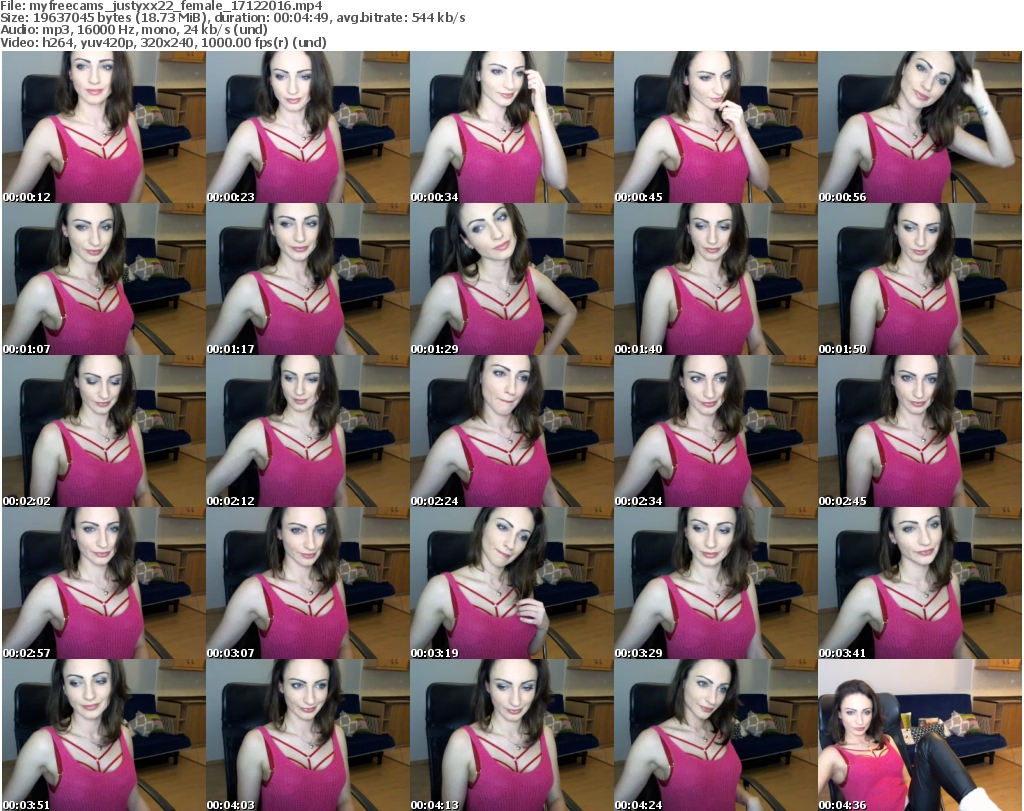
Task: Open the frame at timestamp 00:01:50
Action: (x=919, y=279)
